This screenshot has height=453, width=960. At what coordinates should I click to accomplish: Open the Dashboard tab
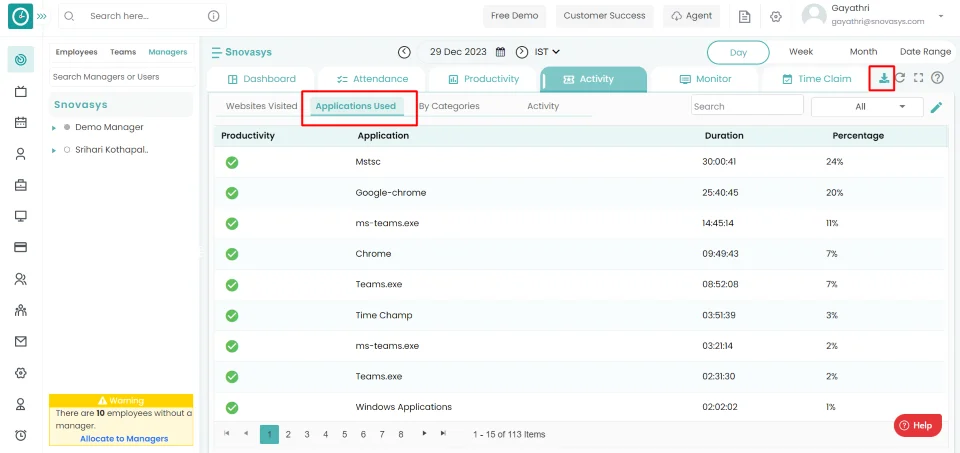pos(261,79)
